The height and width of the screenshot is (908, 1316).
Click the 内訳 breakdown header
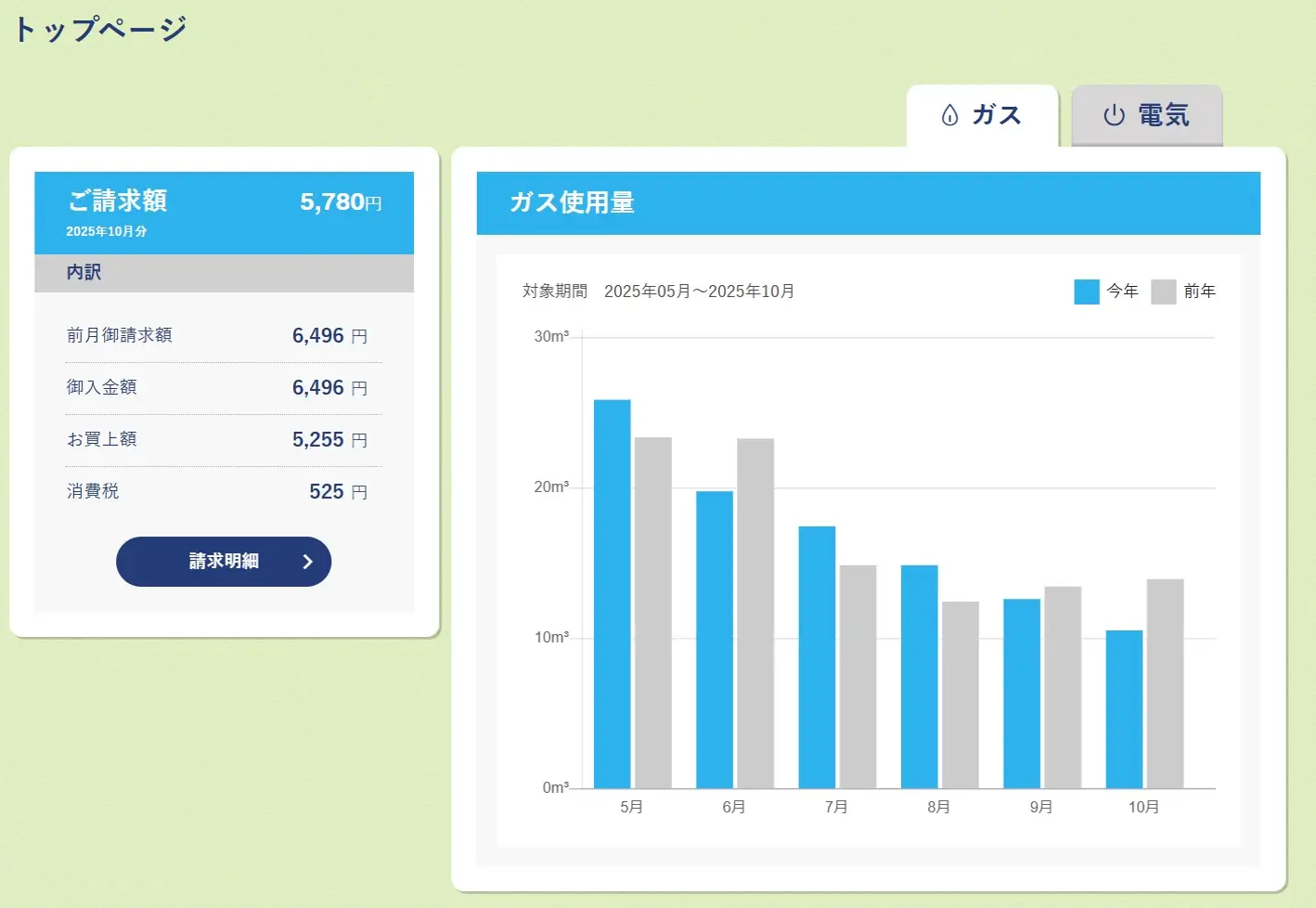(x=84, y=273)
